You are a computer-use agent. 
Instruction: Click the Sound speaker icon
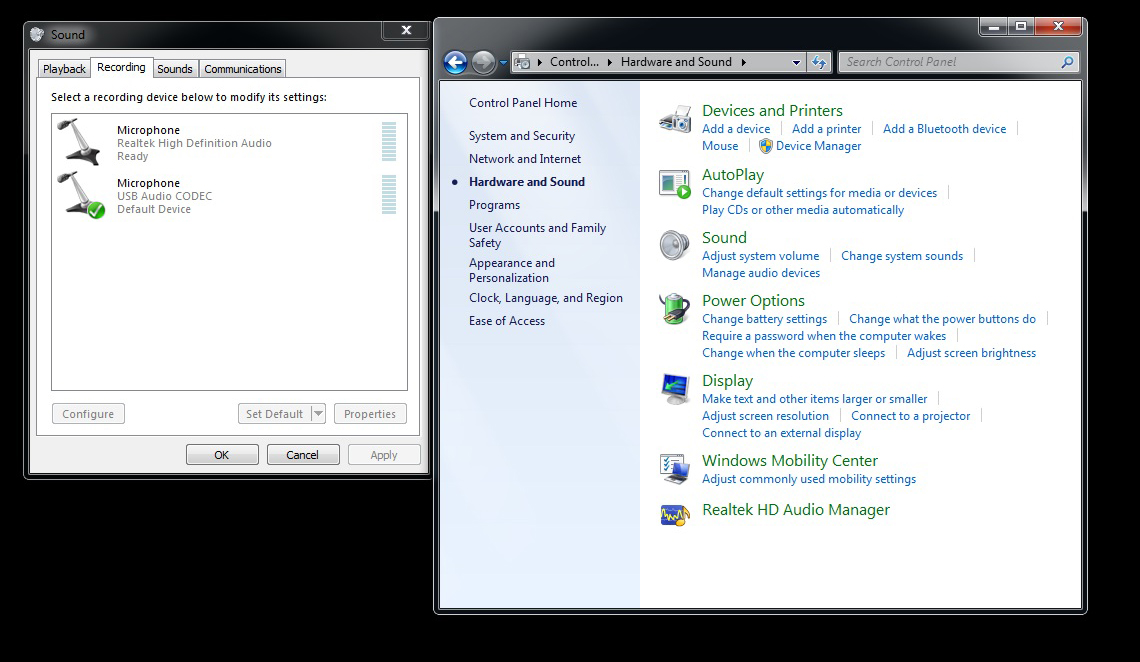pyautogui.click(x=675, y=245)
